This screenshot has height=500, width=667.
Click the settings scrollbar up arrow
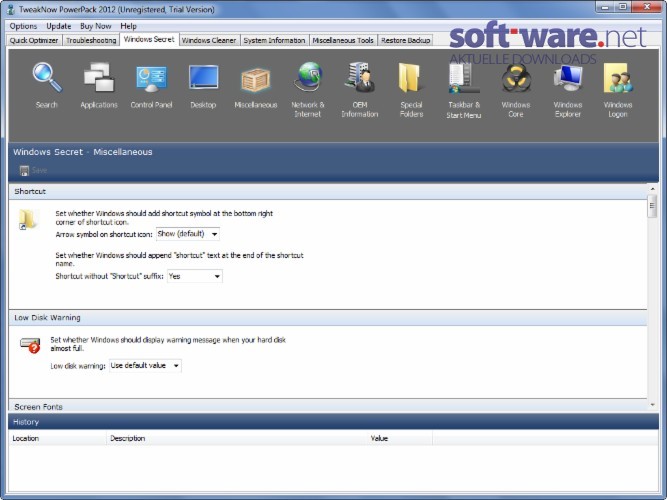pos(653,189)
